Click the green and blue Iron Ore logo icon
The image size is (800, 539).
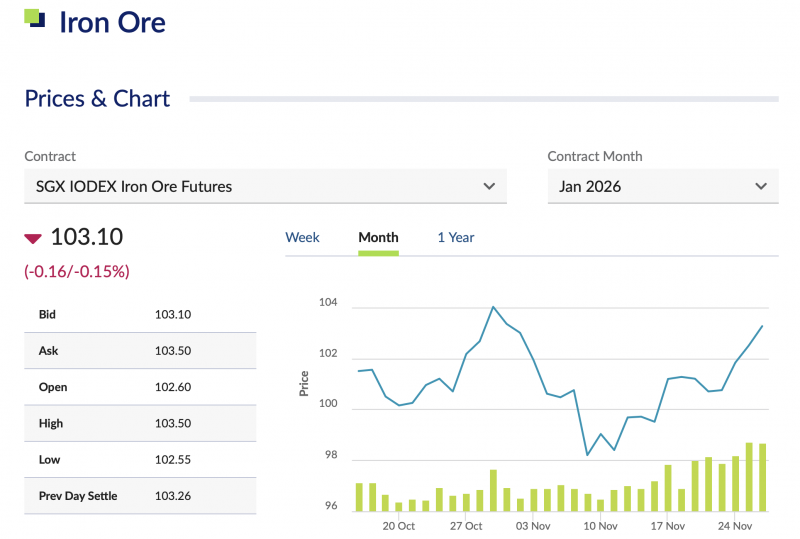35,18
